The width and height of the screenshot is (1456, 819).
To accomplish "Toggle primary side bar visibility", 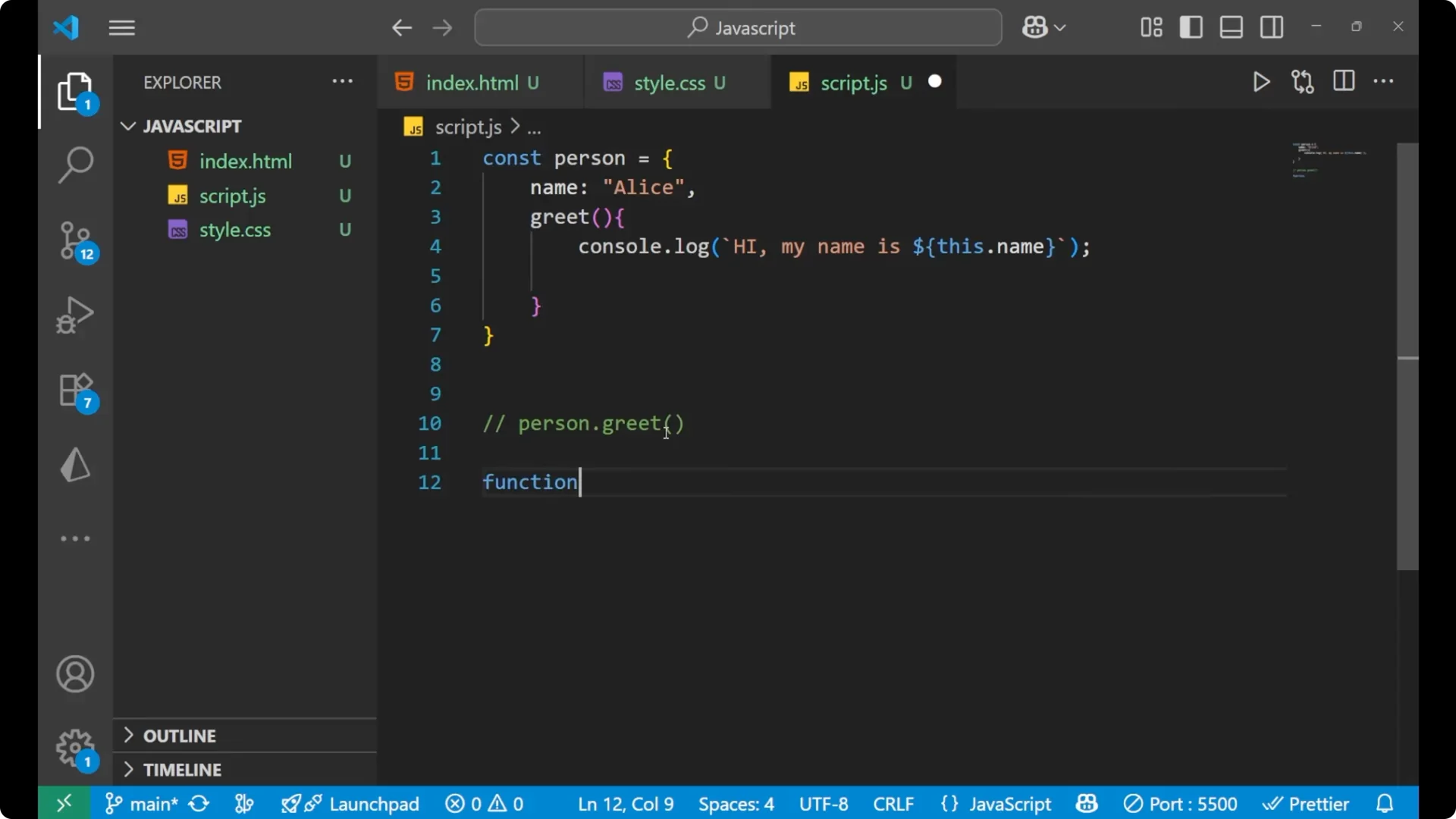I will 1191,28.
